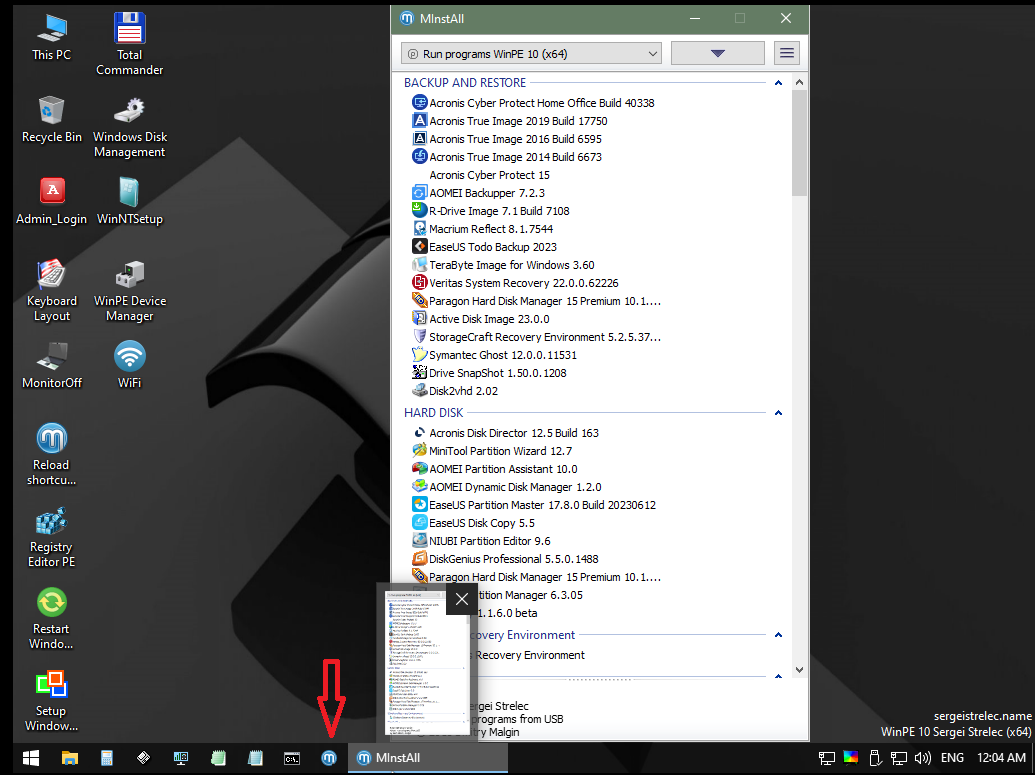Select EaseUS Todo Backup 2023
Viewport: 1035px width, 775px height.
tap(484, 247)
